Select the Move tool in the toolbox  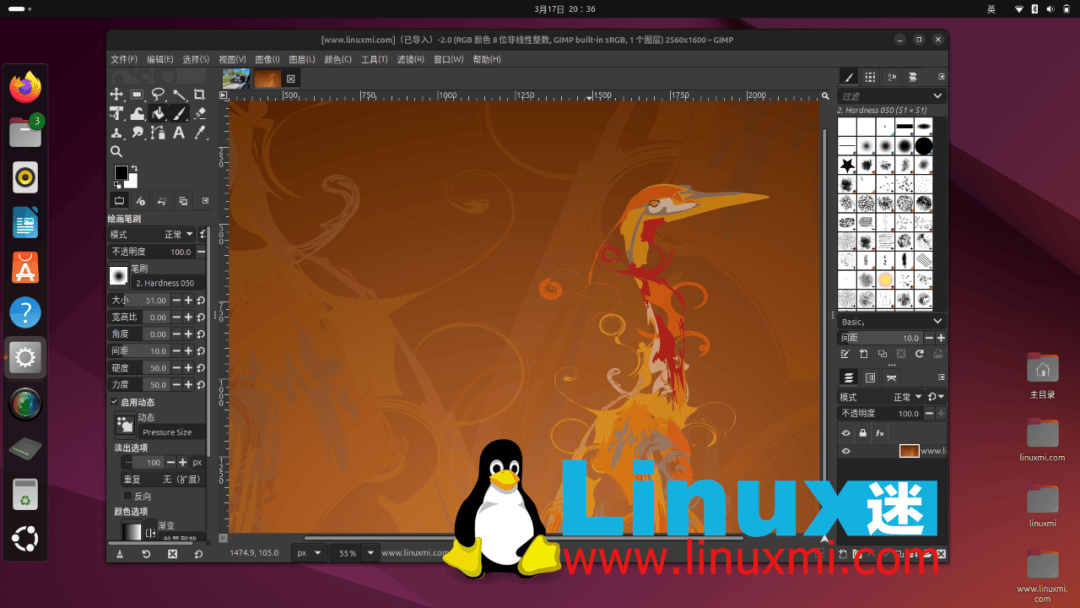click(116, 94)
